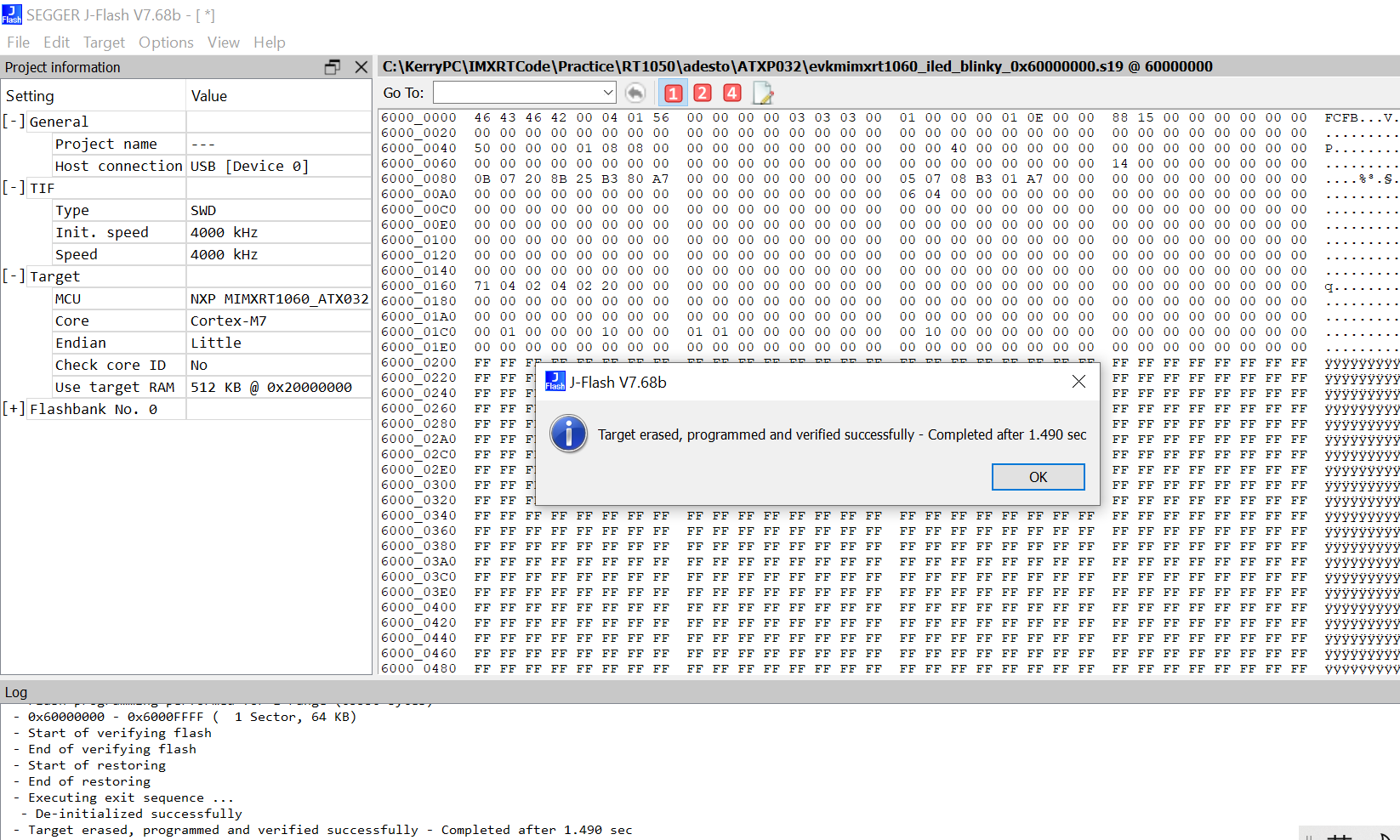The width and height of the screenshot is (1400, 840).
Task: Select the 2-byte column display icon
Action: [x=703, y=93]
